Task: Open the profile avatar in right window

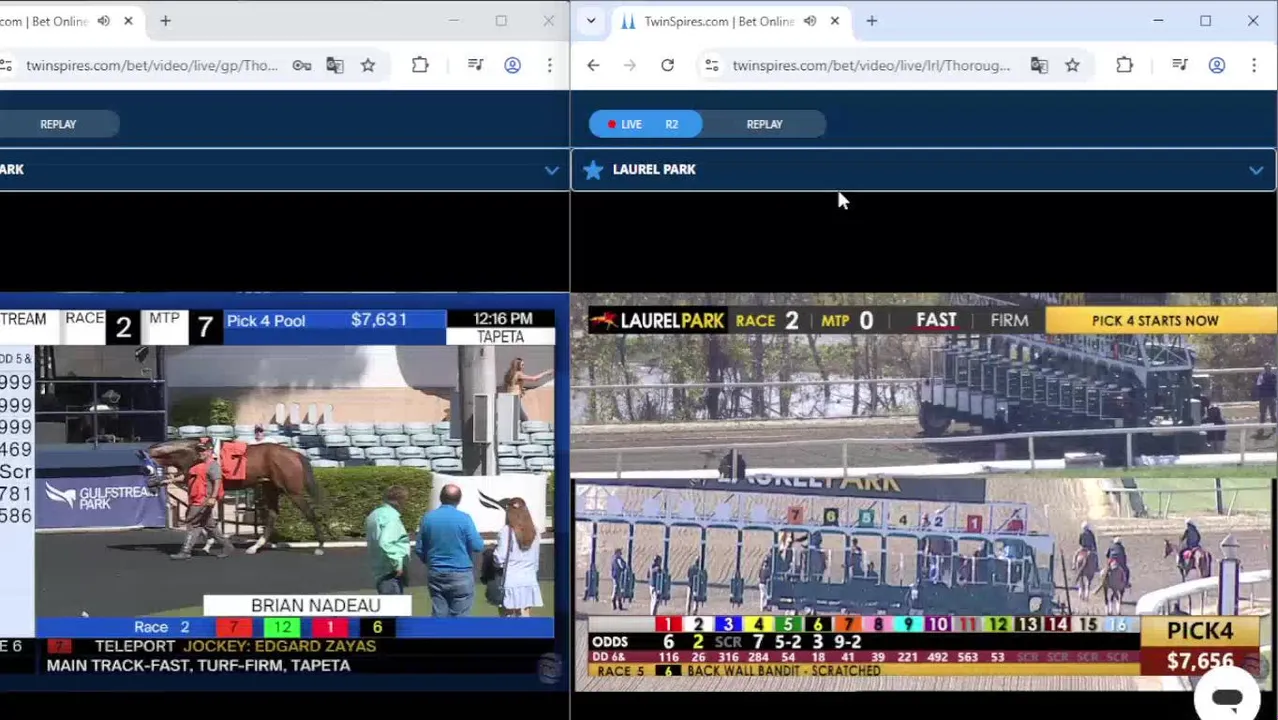Action: (x=1216, y=66)
